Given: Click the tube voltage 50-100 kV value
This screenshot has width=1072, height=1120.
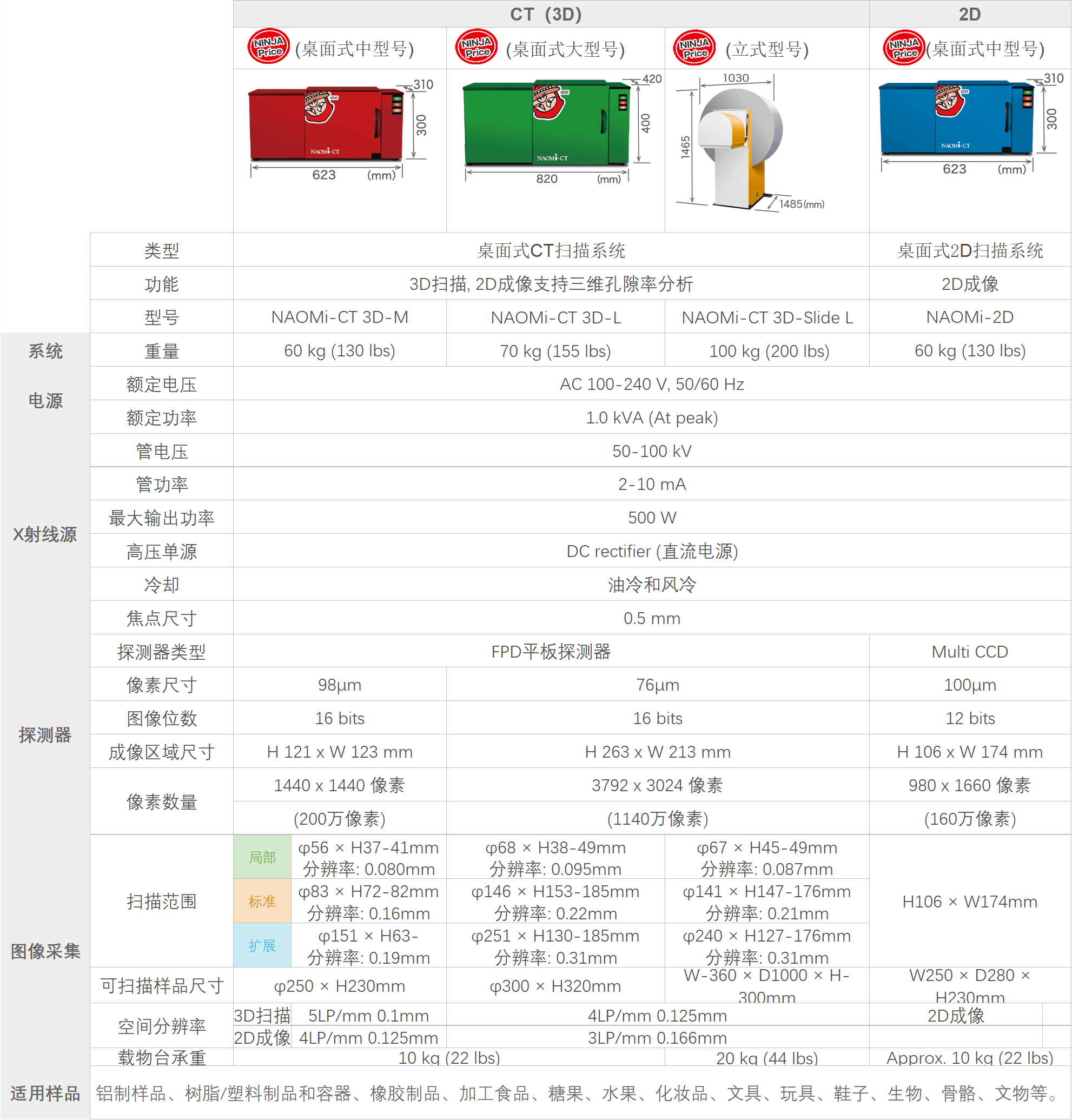Looking at the screenshot, I should tap(652, 452).
